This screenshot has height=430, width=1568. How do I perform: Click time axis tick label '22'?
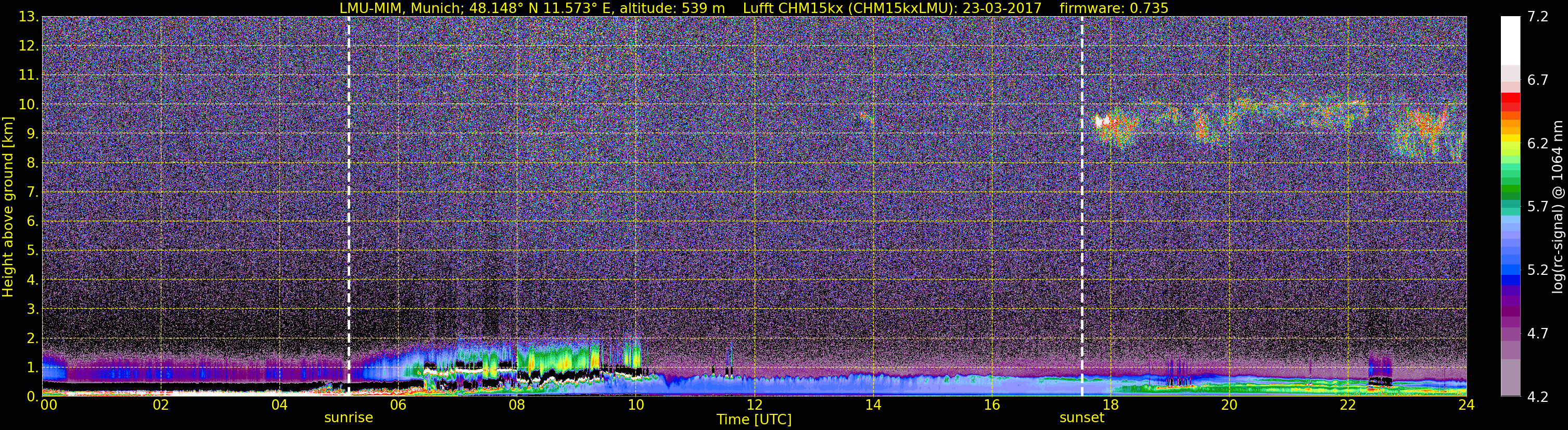[1348, 405]
